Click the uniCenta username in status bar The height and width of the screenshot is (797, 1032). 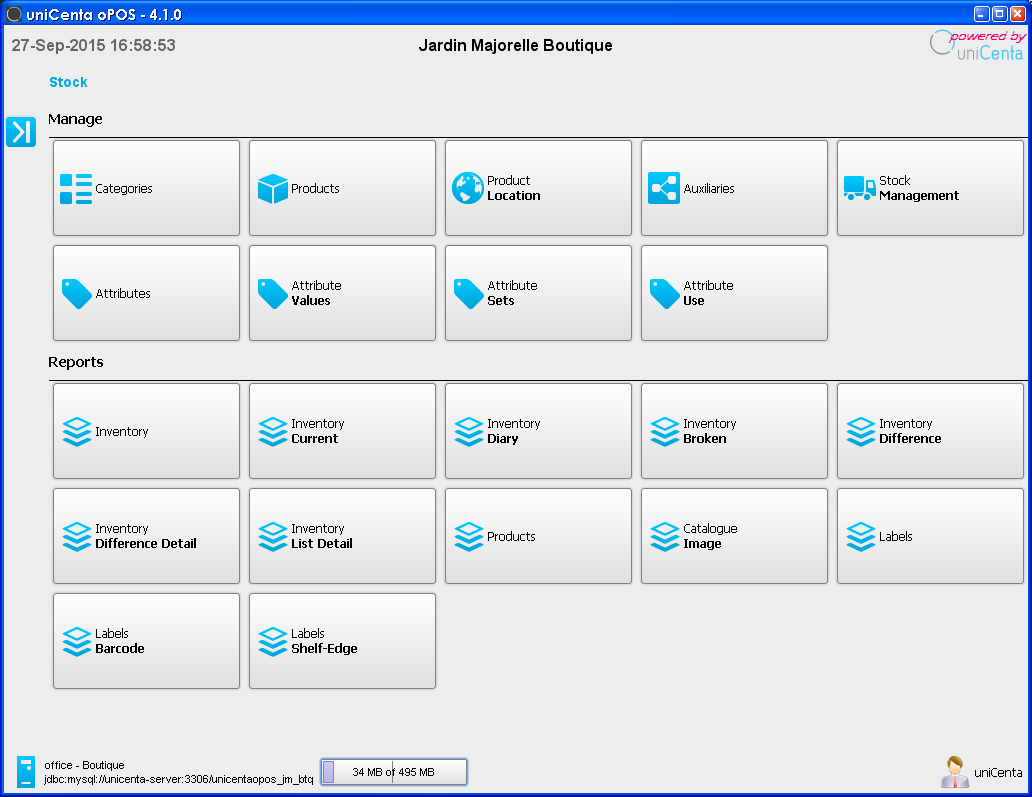[998, 773]
